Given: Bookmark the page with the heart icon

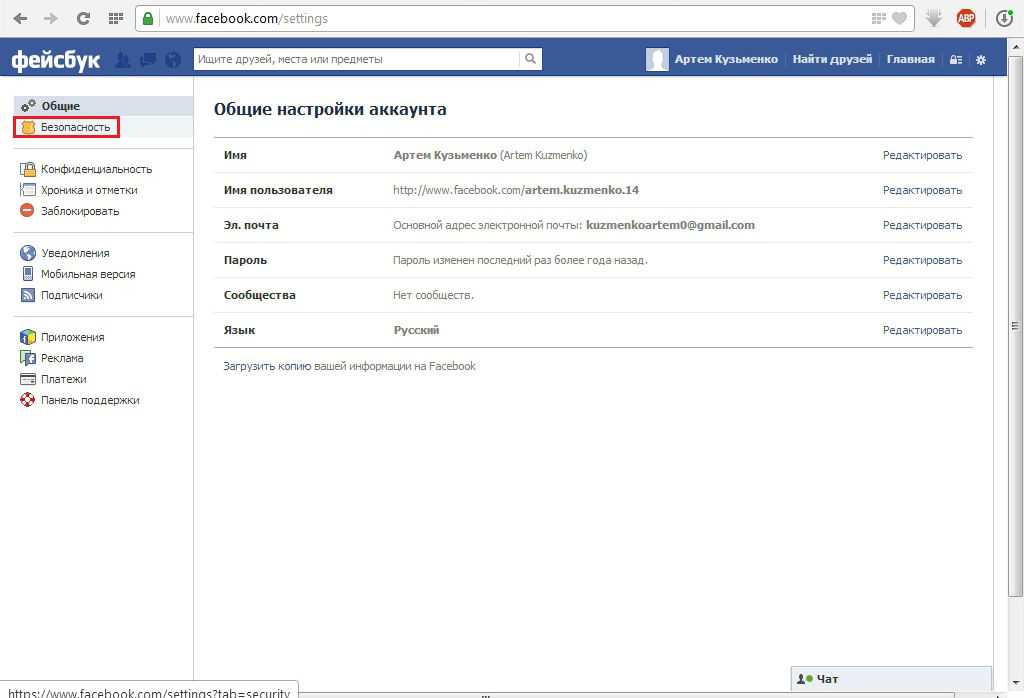Looking at the screenshot, I should [x=899, y=18].
